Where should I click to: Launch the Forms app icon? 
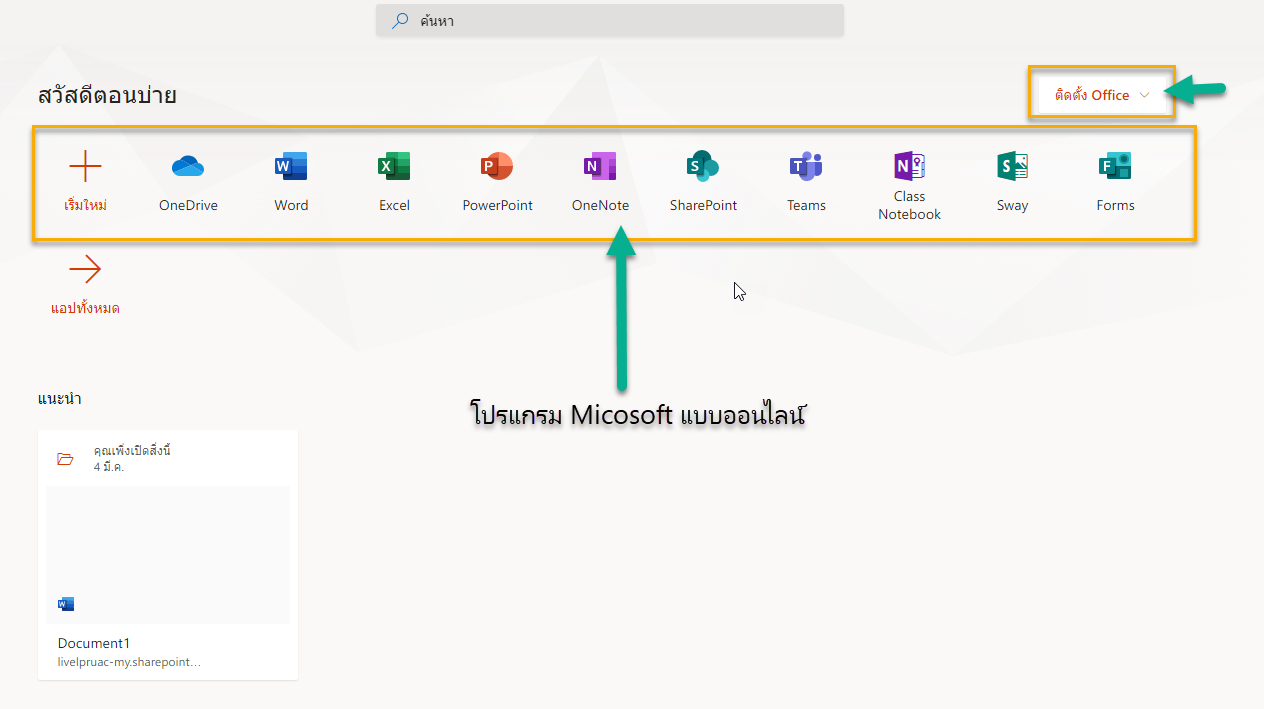[1115, 166]
